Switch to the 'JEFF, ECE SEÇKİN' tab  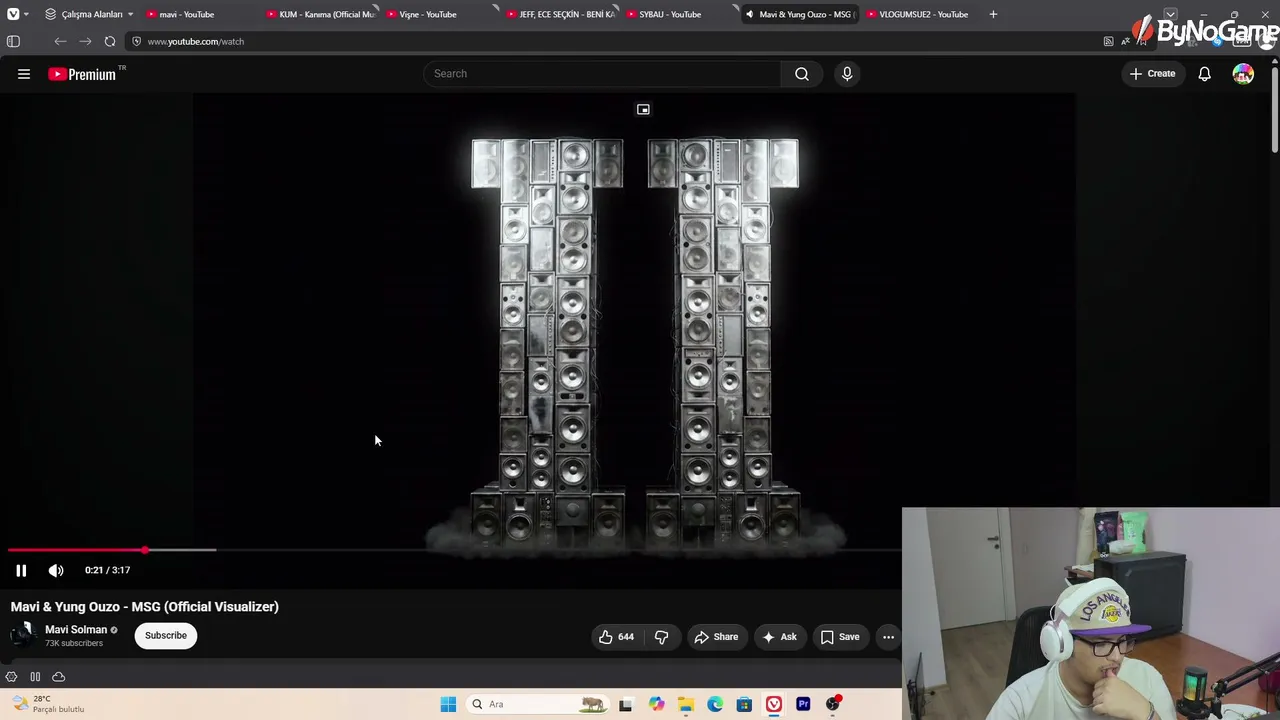[x=560, y=14]
